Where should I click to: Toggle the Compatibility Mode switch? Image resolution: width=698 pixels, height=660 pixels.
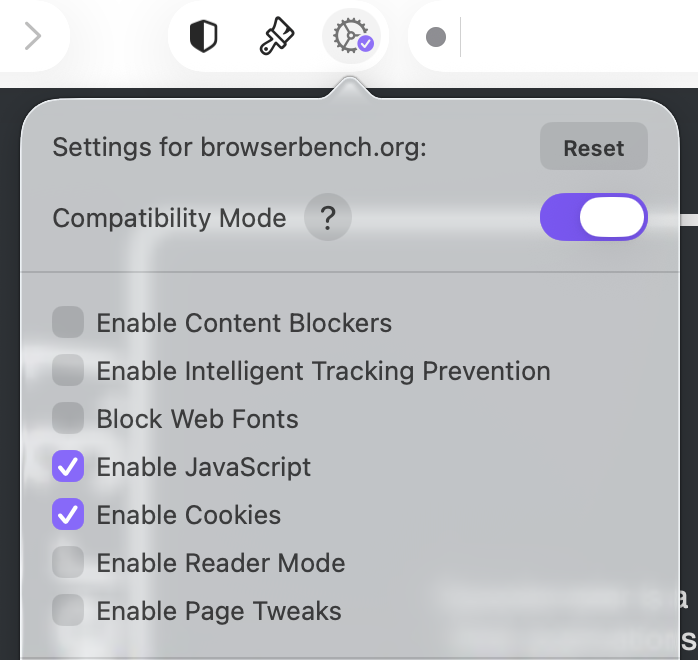click(594, 217)
